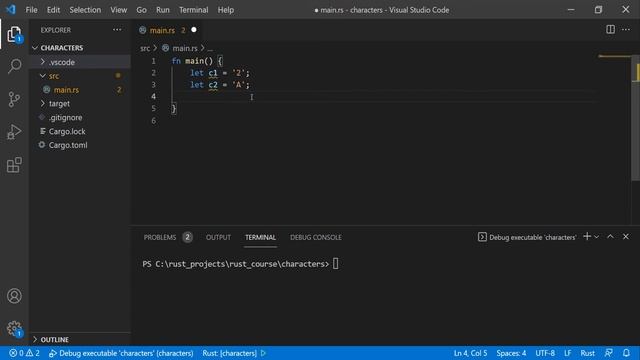Screen dimensions: 640x360
Task: Click into the terminal prompt line
Action: tap(240, 264)
